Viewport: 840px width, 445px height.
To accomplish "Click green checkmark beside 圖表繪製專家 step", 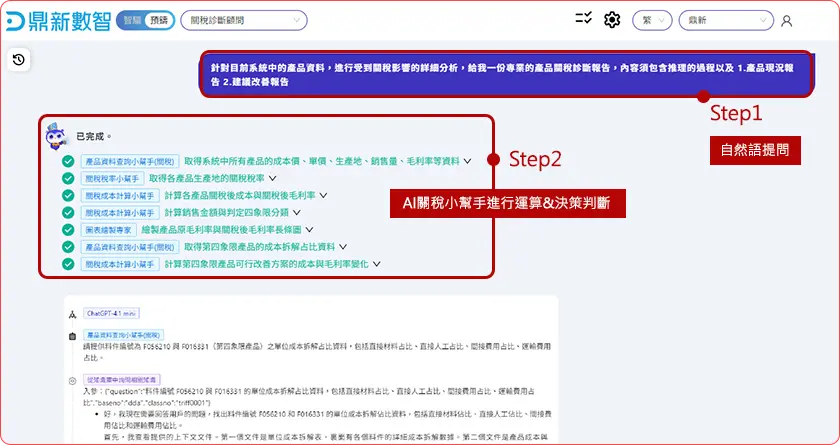I will click(x=68, y=229).
